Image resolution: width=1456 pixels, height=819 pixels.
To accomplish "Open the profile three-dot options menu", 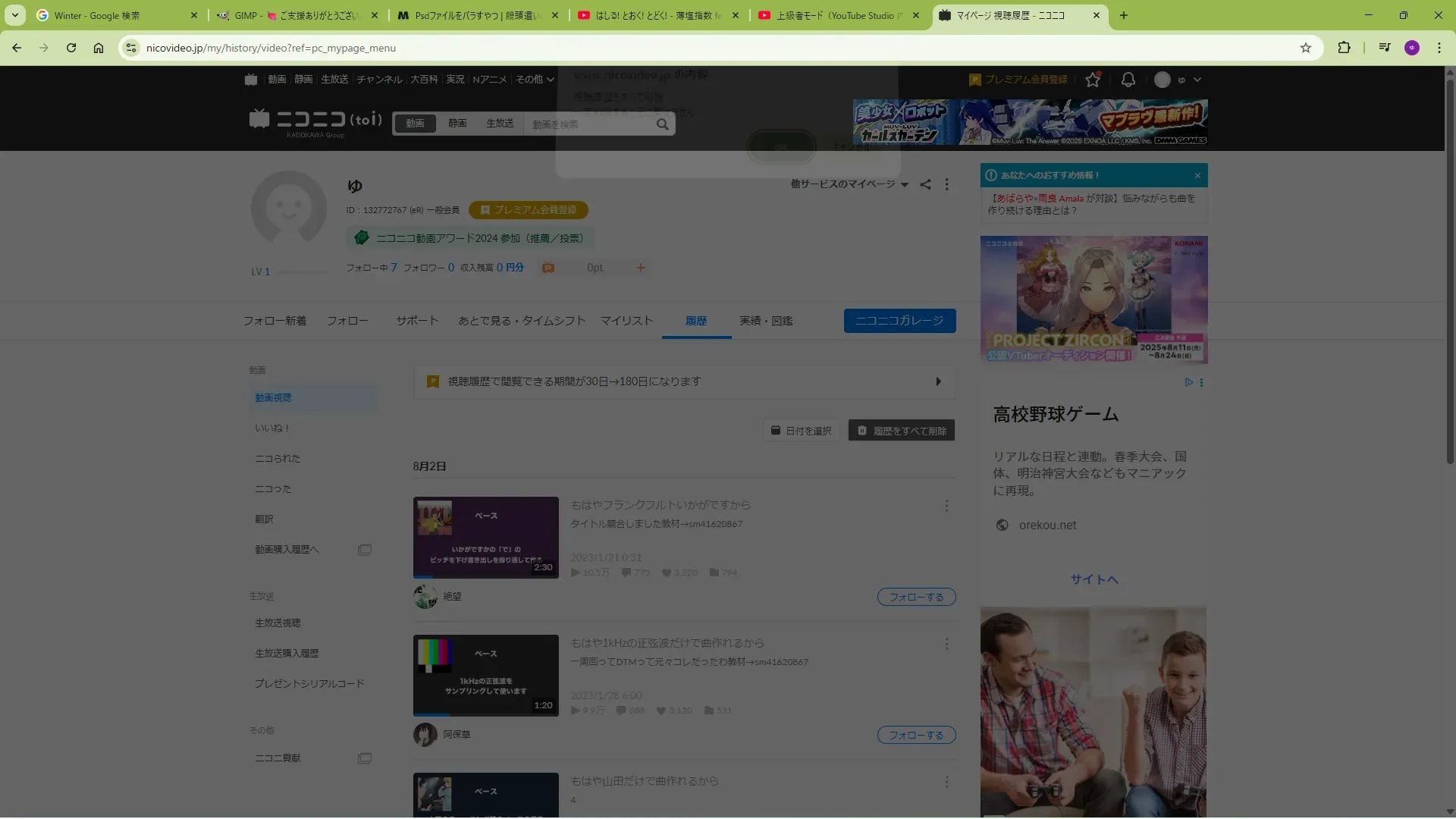I will 946,184.
